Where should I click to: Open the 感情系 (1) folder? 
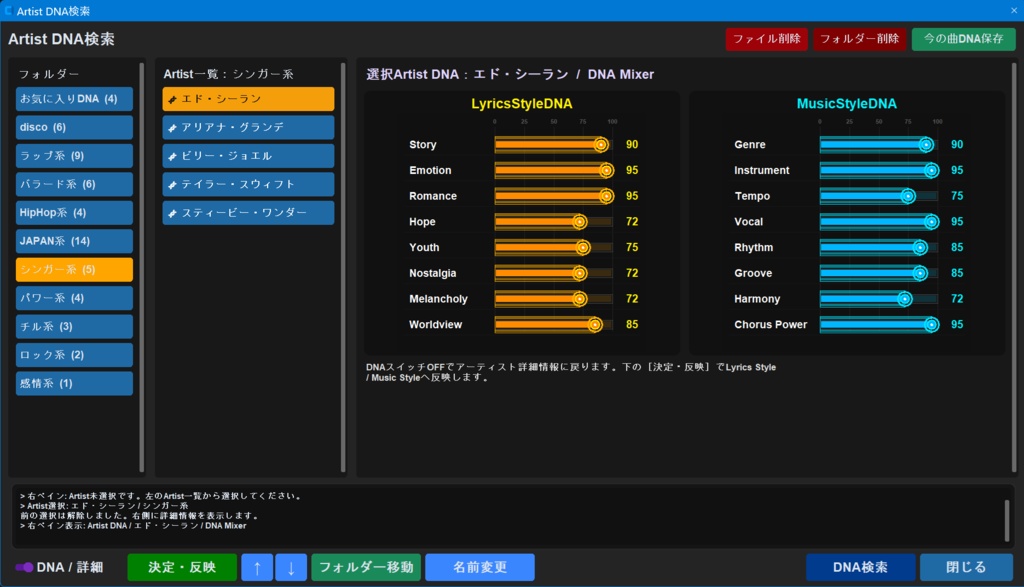pyautogui.click(x=74, y=383)
